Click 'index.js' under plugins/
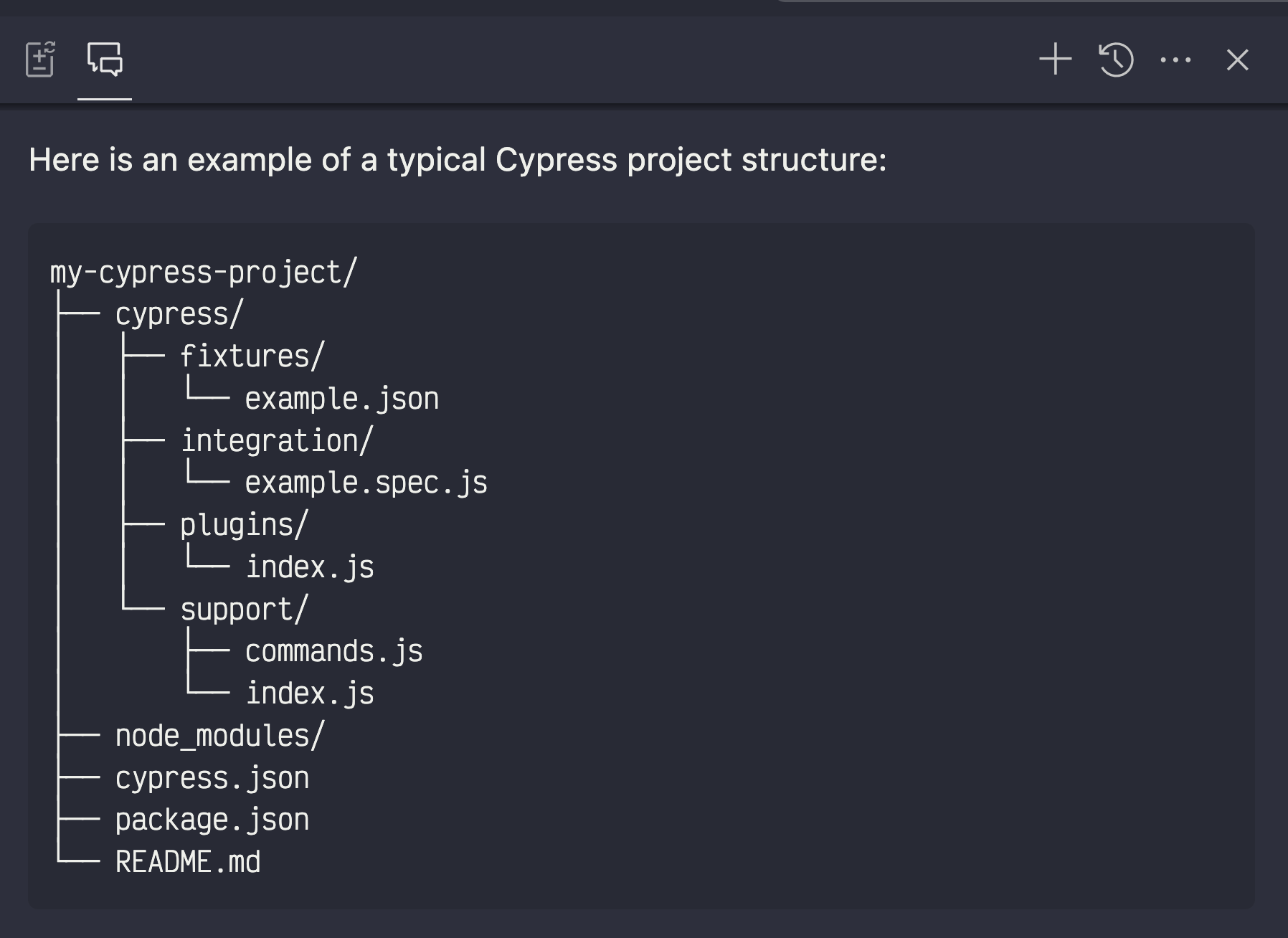Screen dimensions: 1288x938 click(x=310, y=567)
